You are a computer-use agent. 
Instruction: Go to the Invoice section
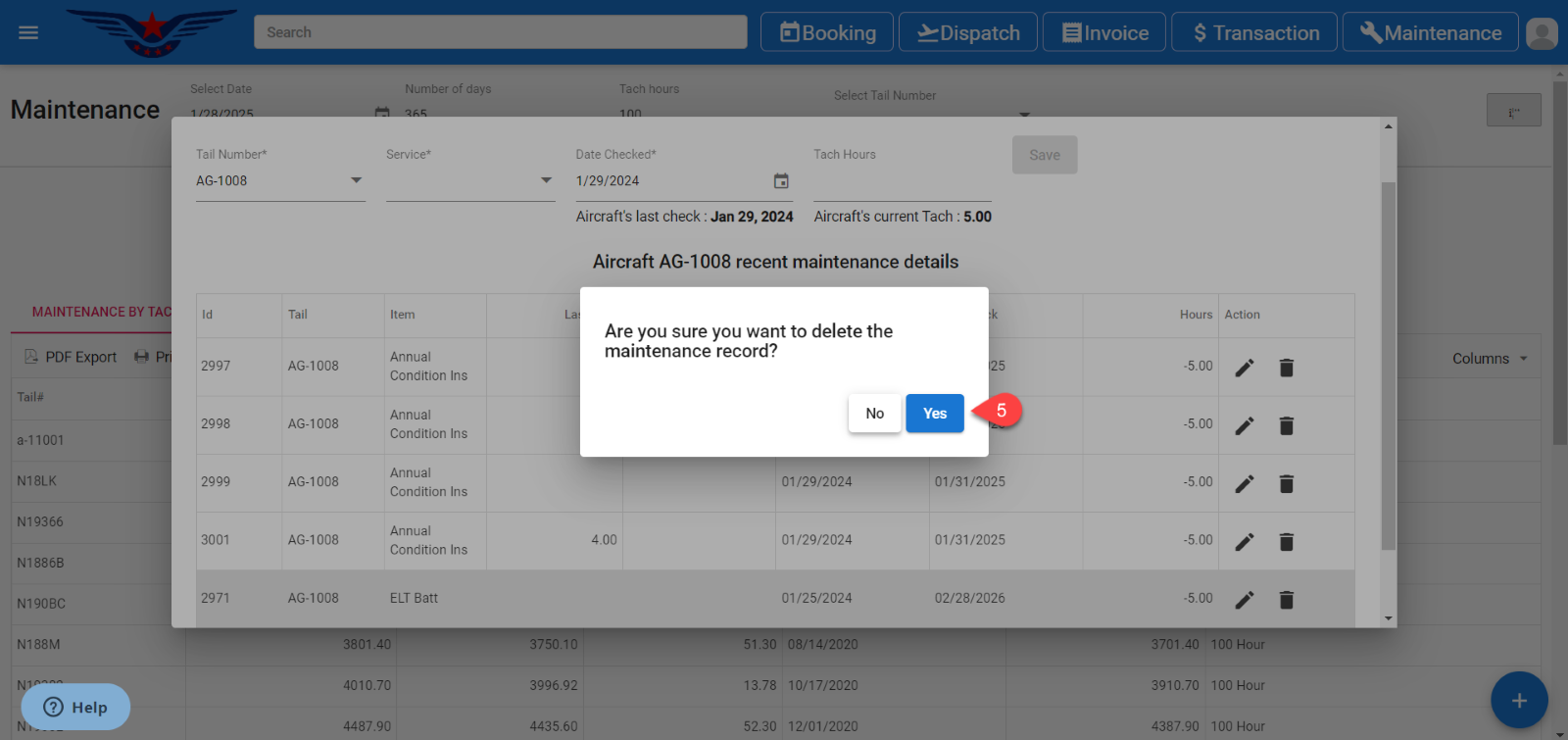tap(1104, 32)
